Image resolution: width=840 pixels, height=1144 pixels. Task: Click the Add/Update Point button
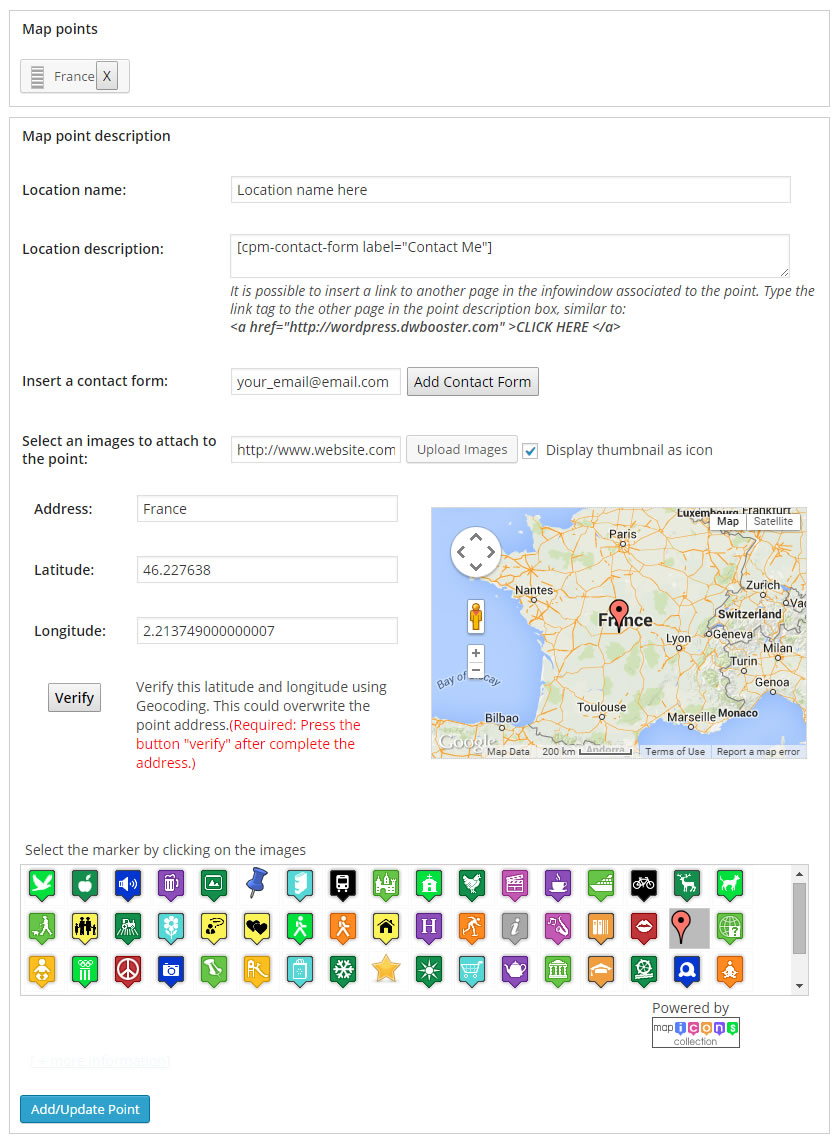pyautogui.click(x=85, y=1109)
